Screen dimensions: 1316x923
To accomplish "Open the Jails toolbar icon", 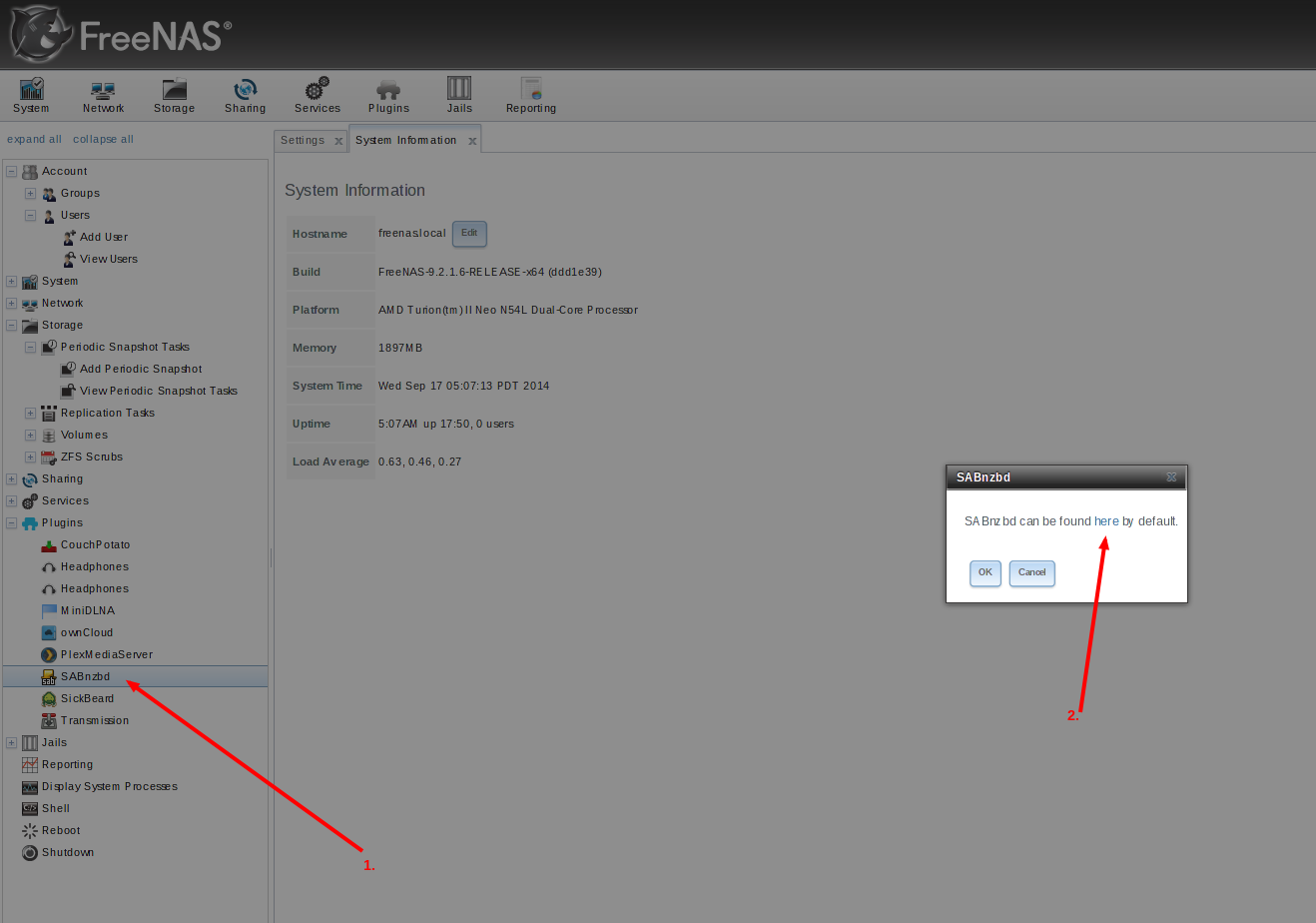I will tap(459, 96).
